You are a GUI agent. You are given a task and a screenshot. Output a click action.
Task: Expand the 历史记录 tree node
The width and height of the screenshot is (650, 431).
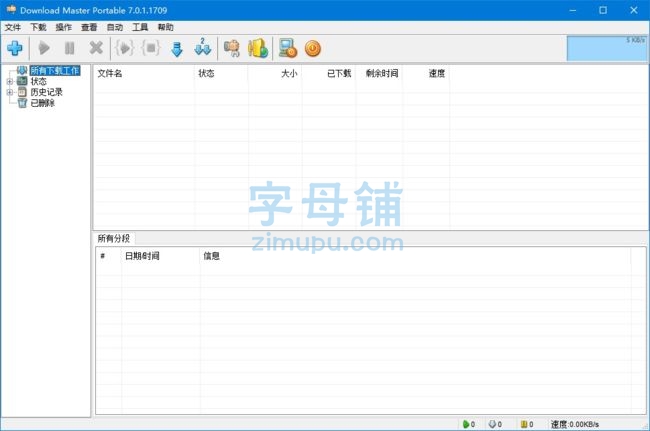(10, 92)
